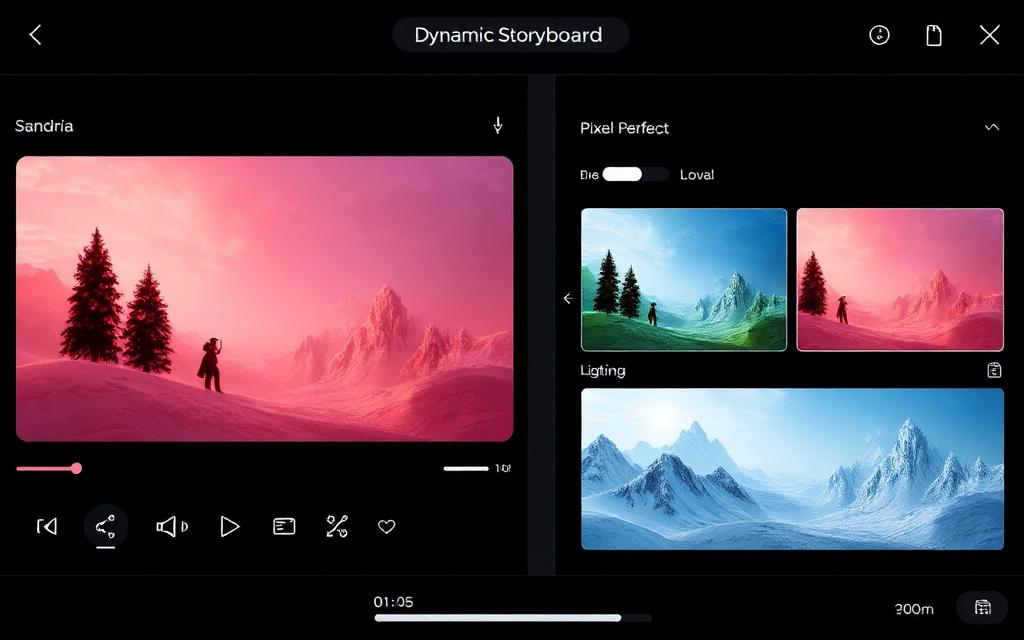
Task: Click the main pink scene preview
Action: click(x=264, y=298)
